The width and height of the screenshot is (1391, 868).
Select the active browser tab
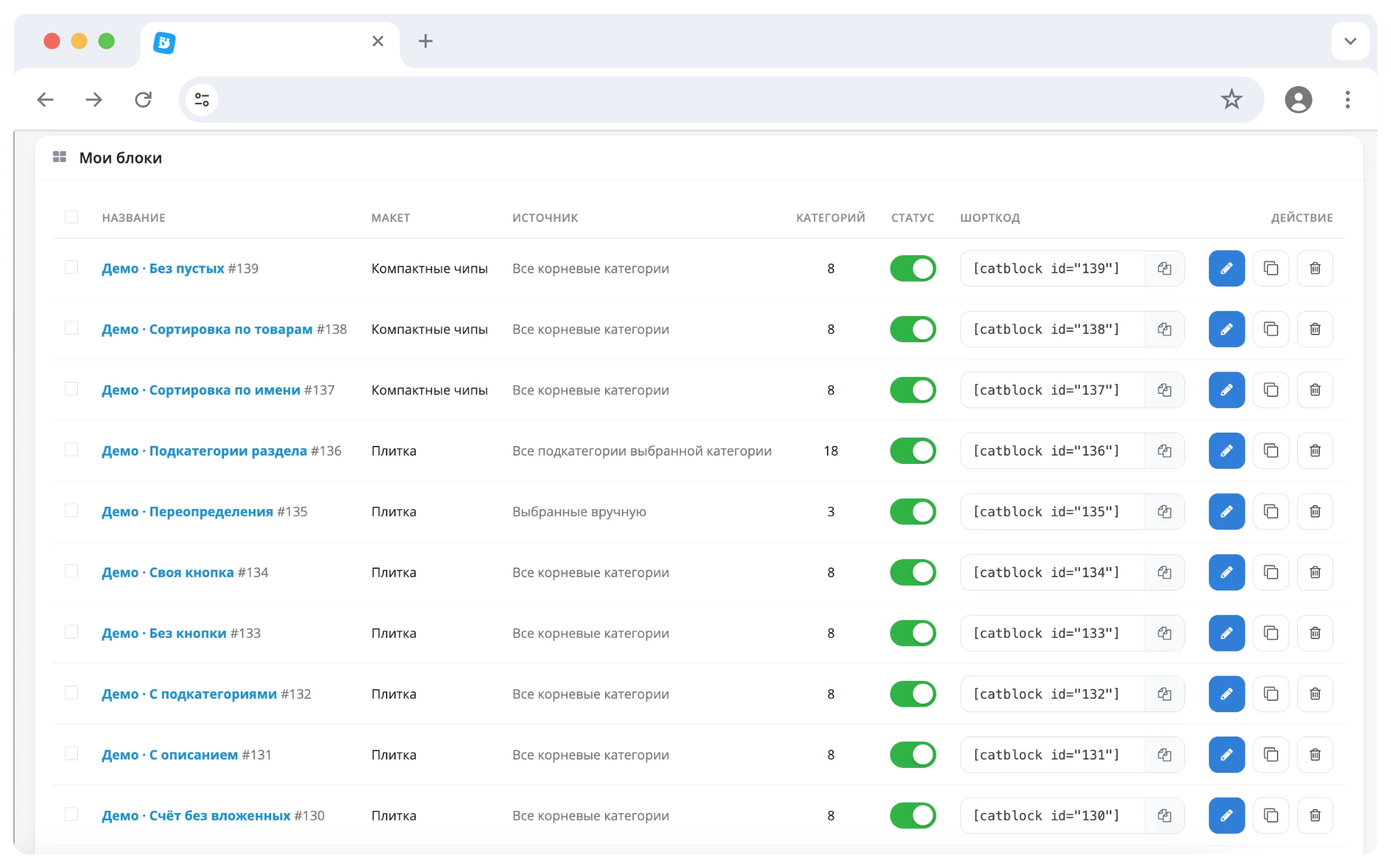coord(270,43)
